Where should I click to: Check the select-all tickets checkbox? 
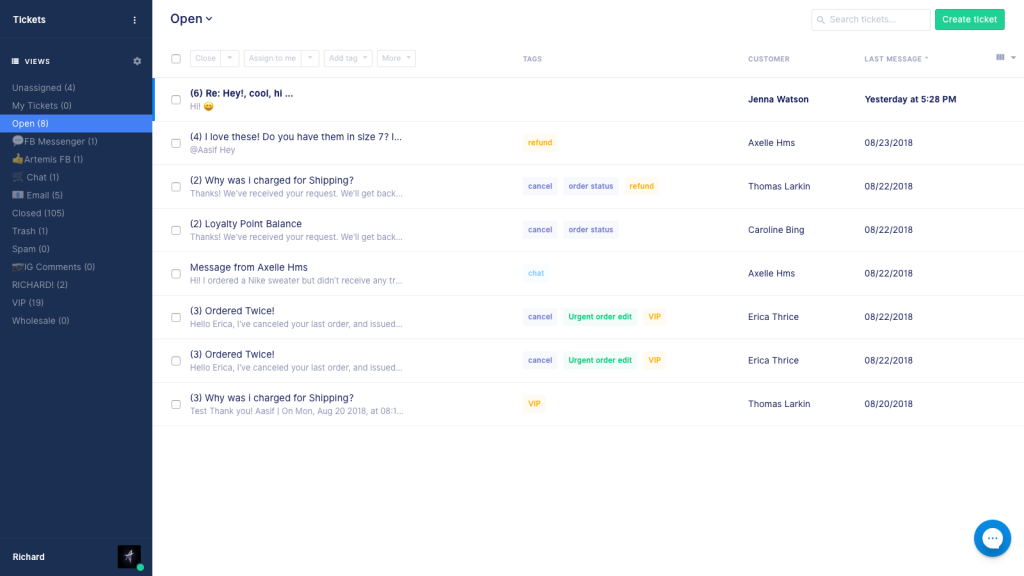click(176, 58)
